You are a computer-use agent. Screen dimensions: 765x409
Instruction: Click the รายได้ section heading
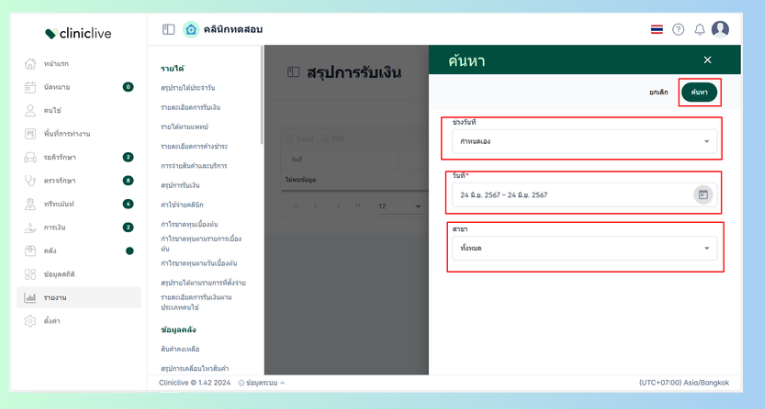[172, 69]
